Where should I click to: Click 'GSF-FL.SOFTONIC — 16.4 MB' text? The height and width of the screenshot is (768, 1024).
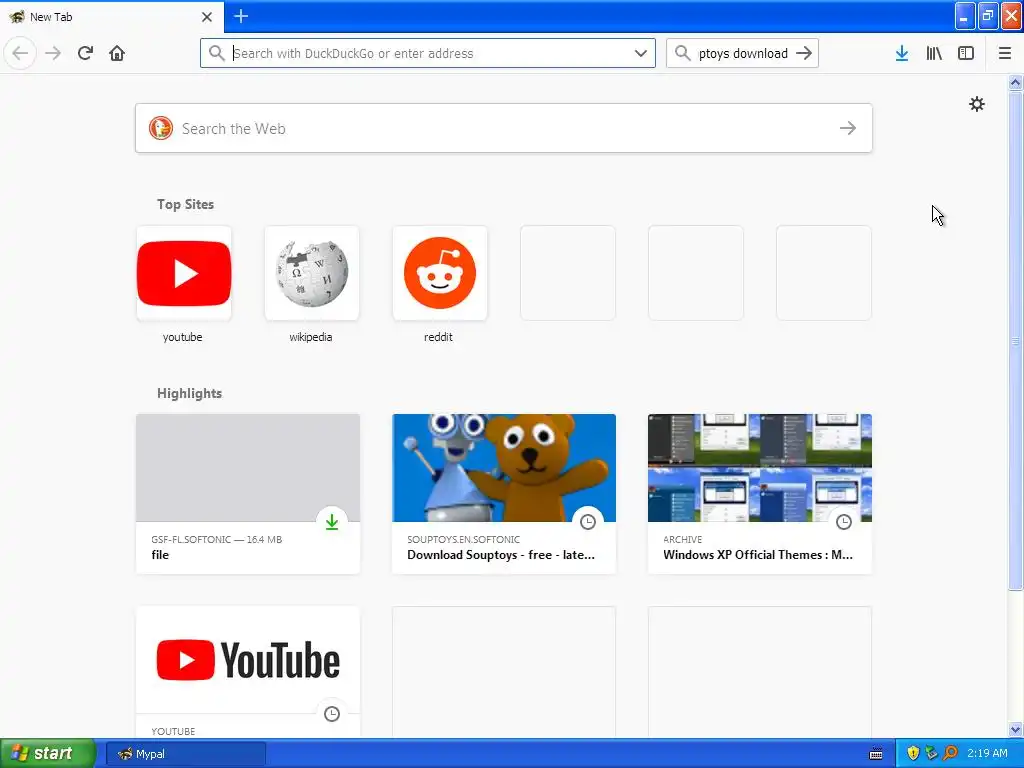(216, 539)
